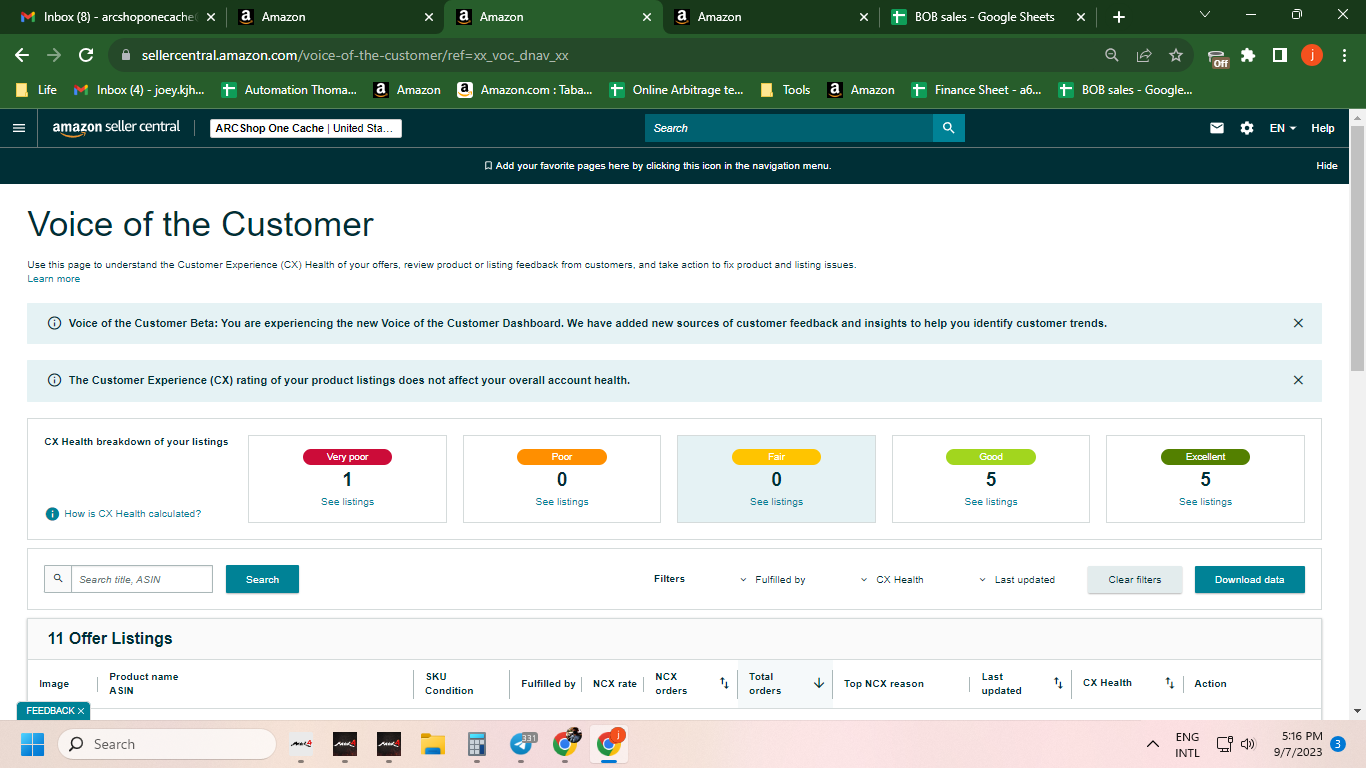
Task: Reload the page with the refresh icon
Action: click(86, 55)
